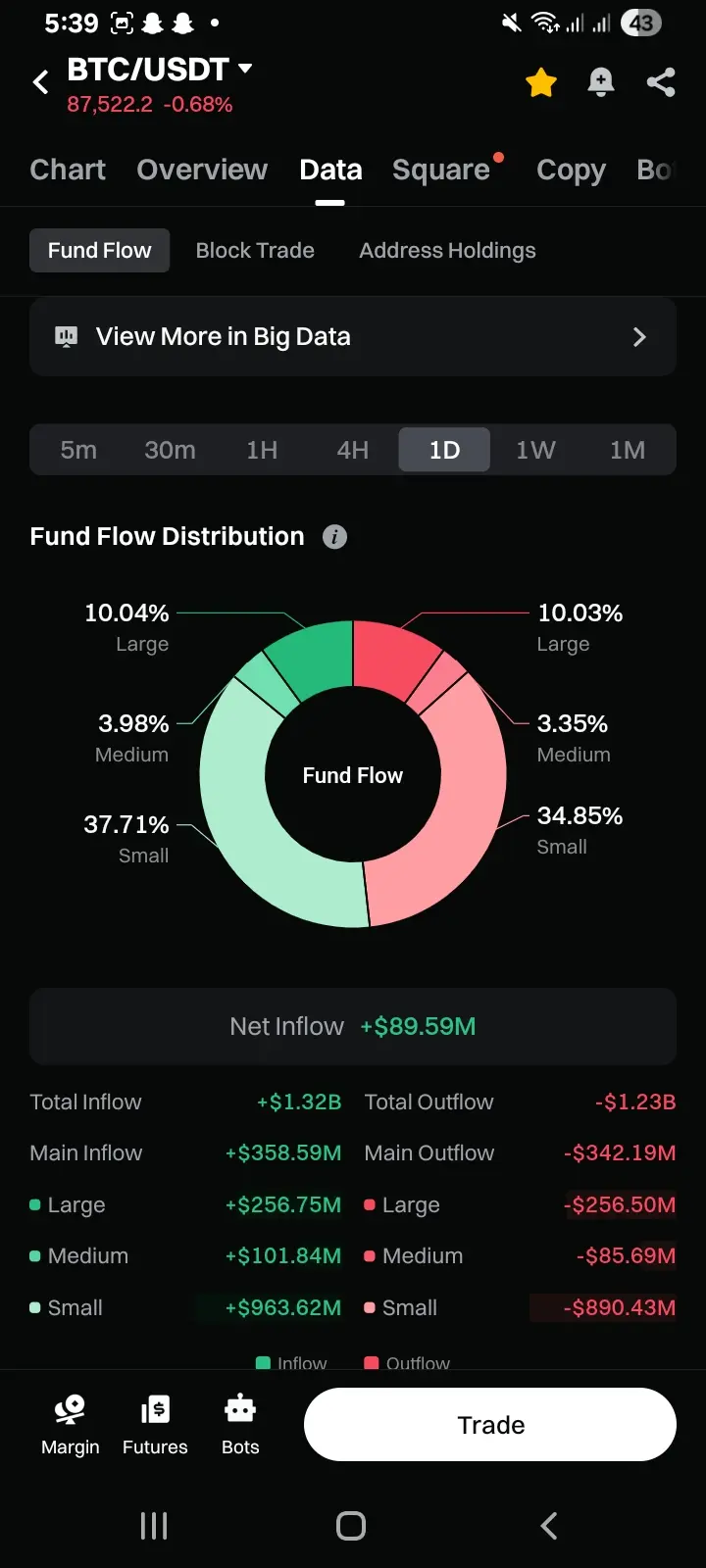Tap the Big Data presentation icon
Viewport: 706px width, 1568px height.
coord(66,337)
